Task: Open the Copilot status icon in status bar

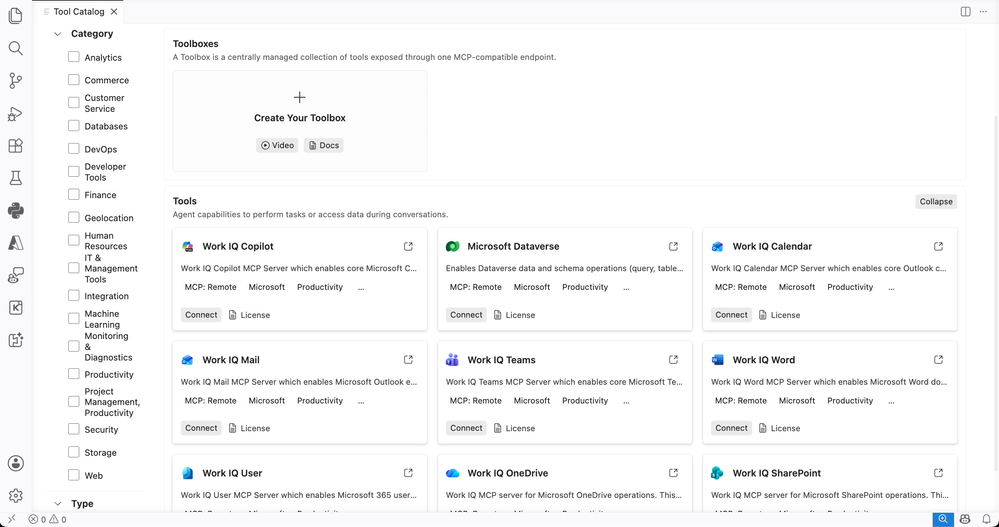Action: [965, 519]
